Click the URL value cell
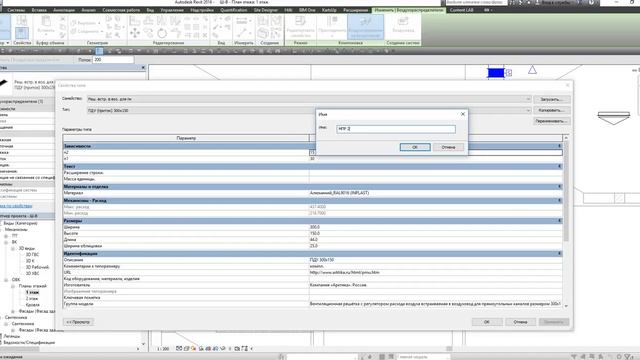 click(436, 272)
